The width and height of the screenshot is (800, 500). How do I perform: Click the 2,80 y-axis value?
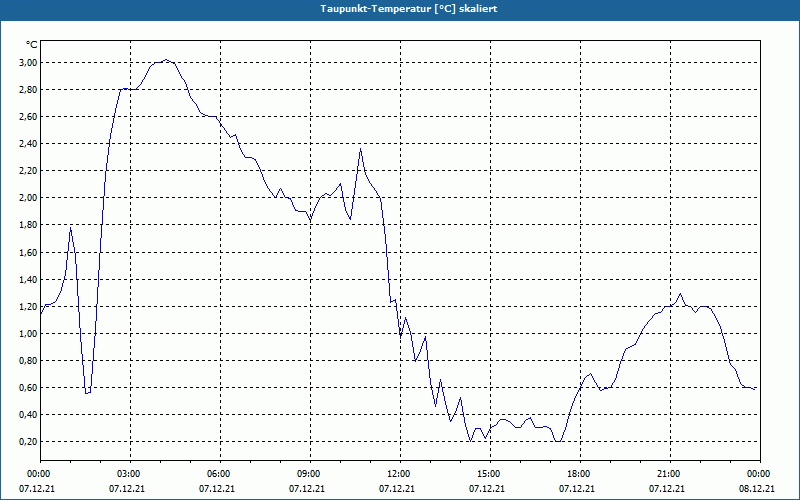tap(28, 90)
